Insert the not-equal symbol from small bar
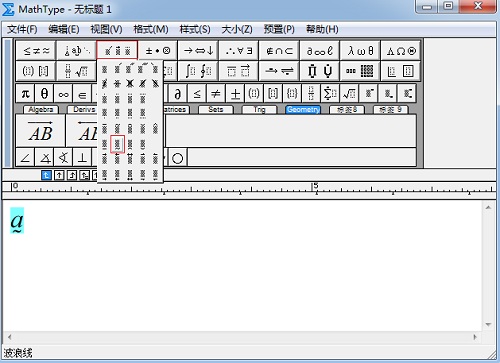This screenshot has width=500, height=363. point(216,94)
